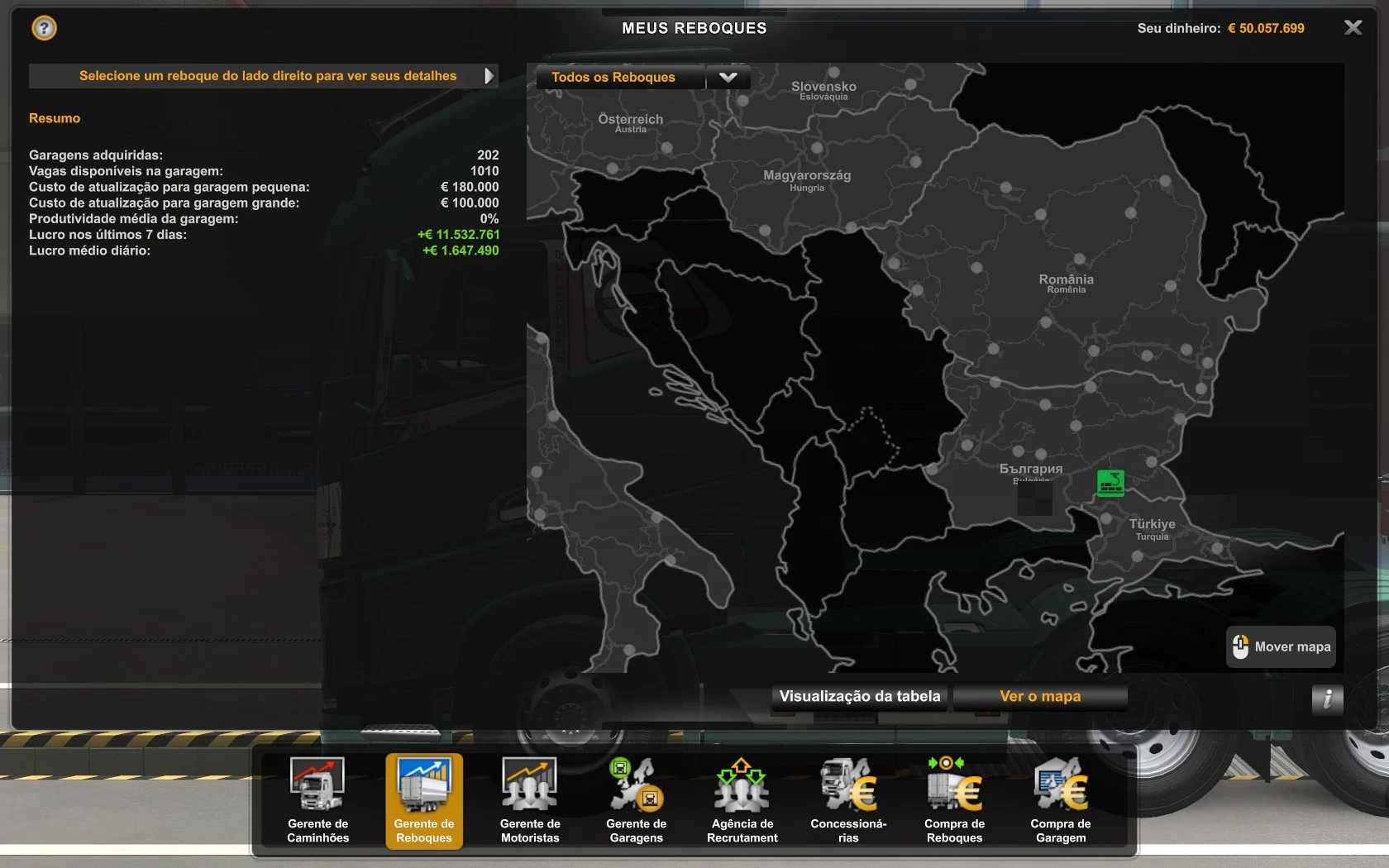Close the Meus Reboques window

click(x=1353, y=28)
